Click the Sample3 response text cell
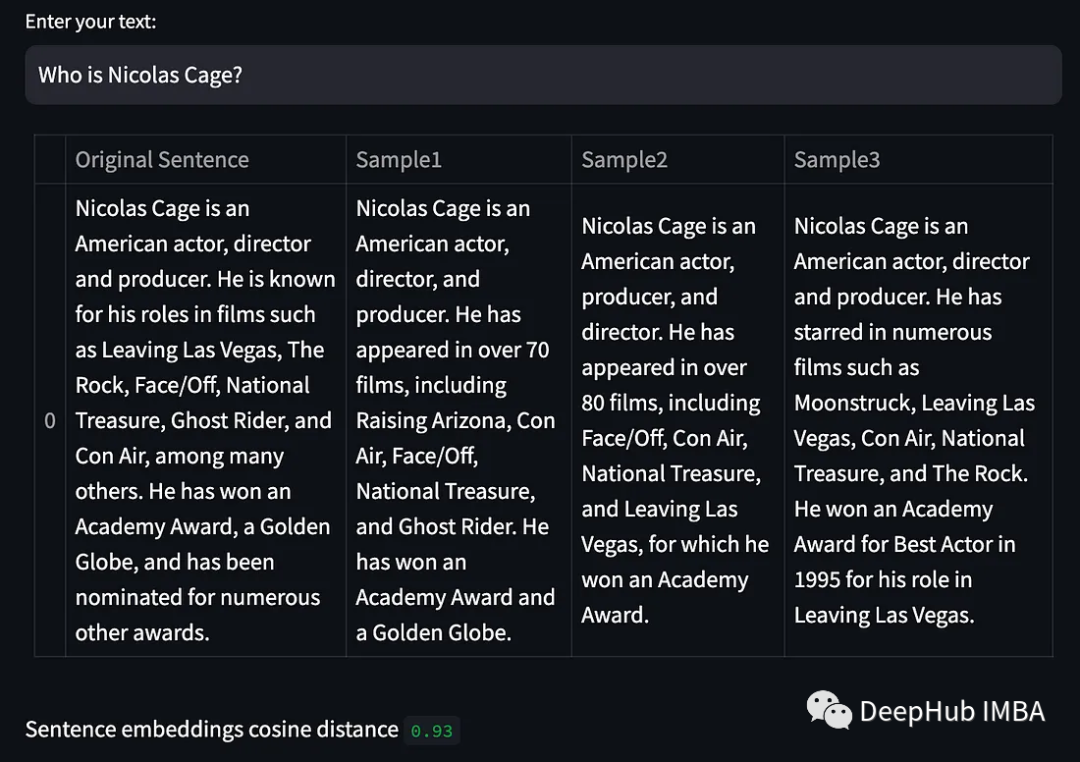 (916, 420)
